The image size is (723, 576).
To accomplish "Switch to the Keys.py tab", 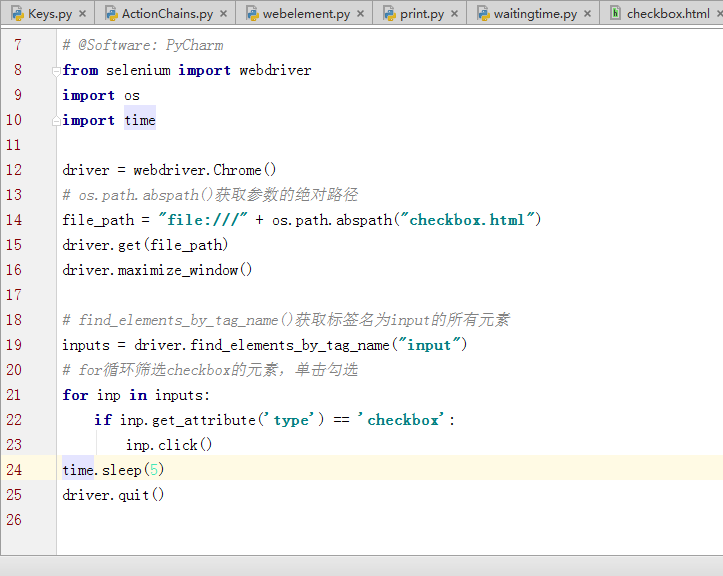I will coord(47,13).
